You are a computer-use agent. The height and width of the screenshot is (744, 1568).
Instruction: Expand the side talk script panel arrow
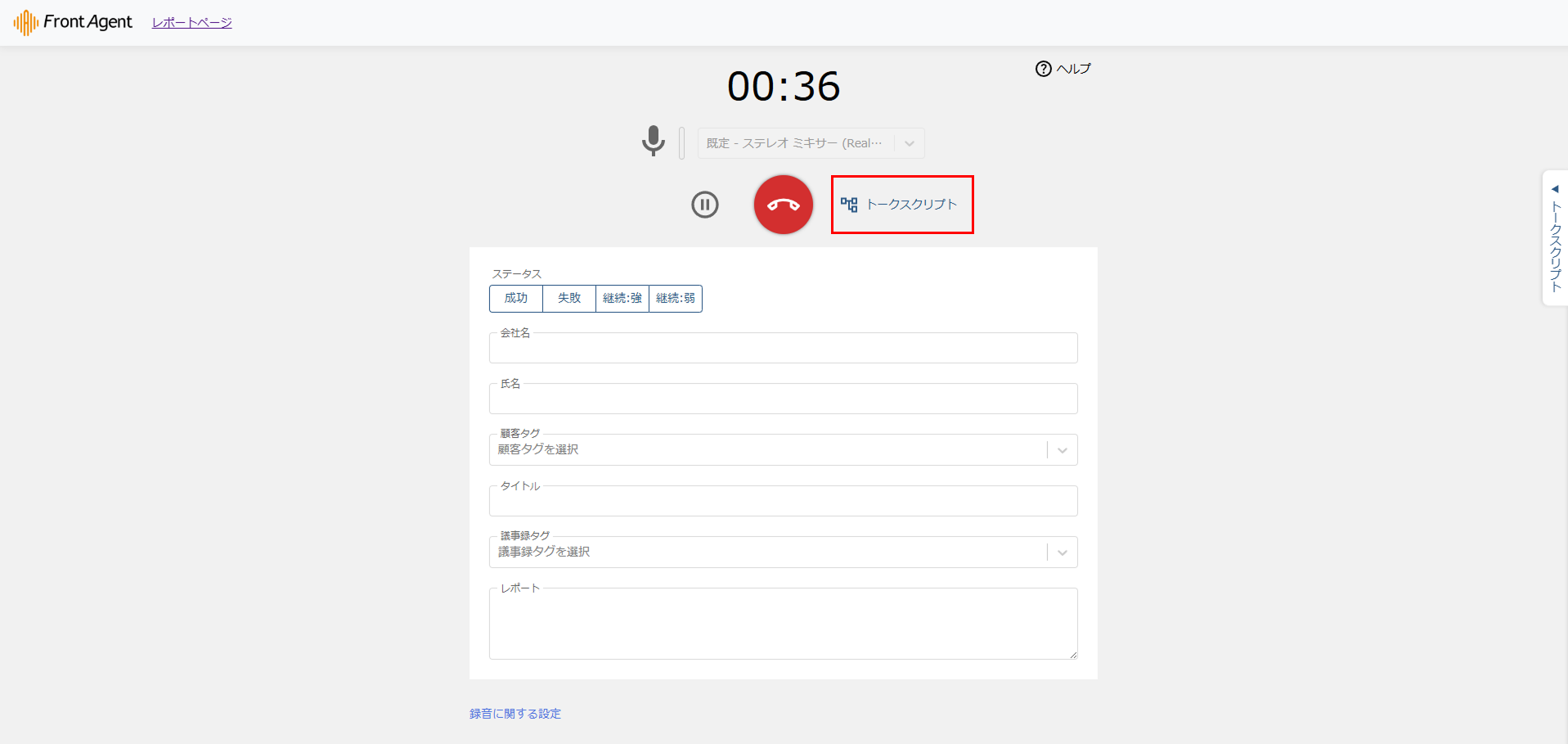[x=1554, y=189]
